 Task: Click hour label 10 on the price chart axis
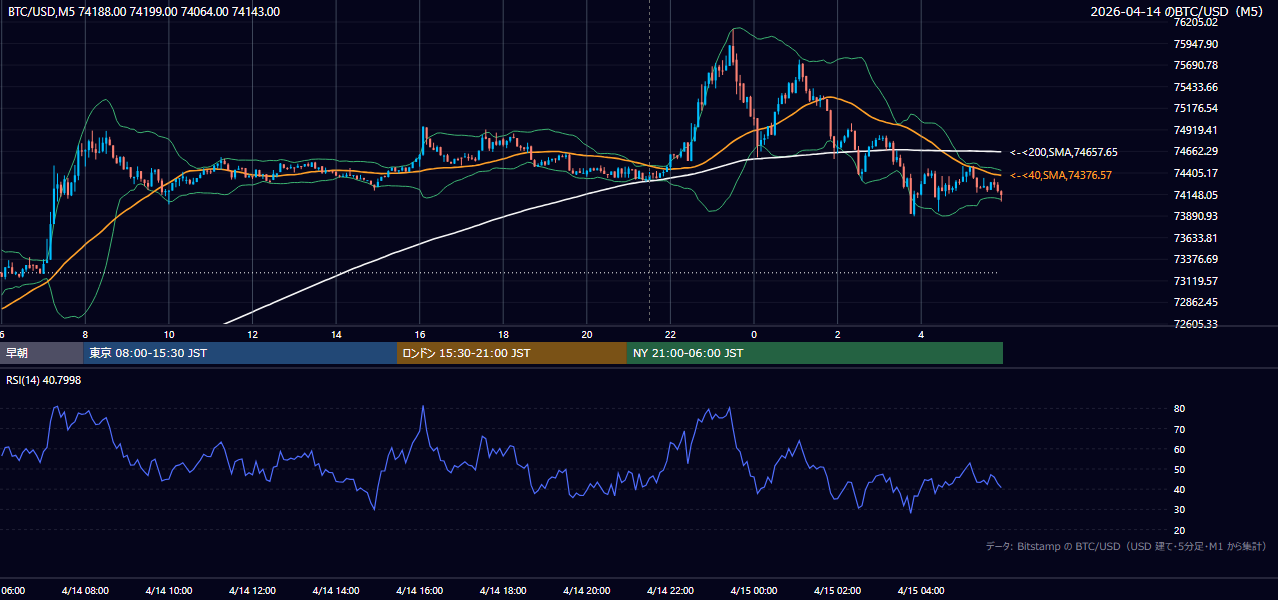pyautogui.click(x=169, y=334)
